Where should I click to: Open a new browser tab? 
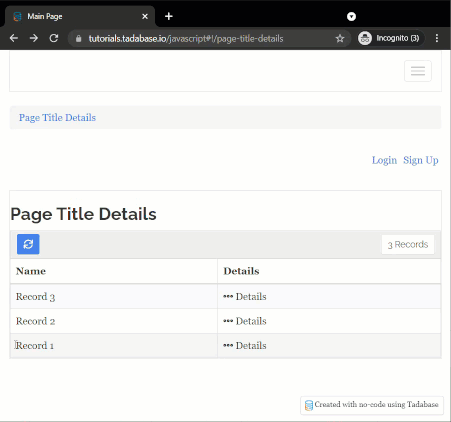pos(169,16)
